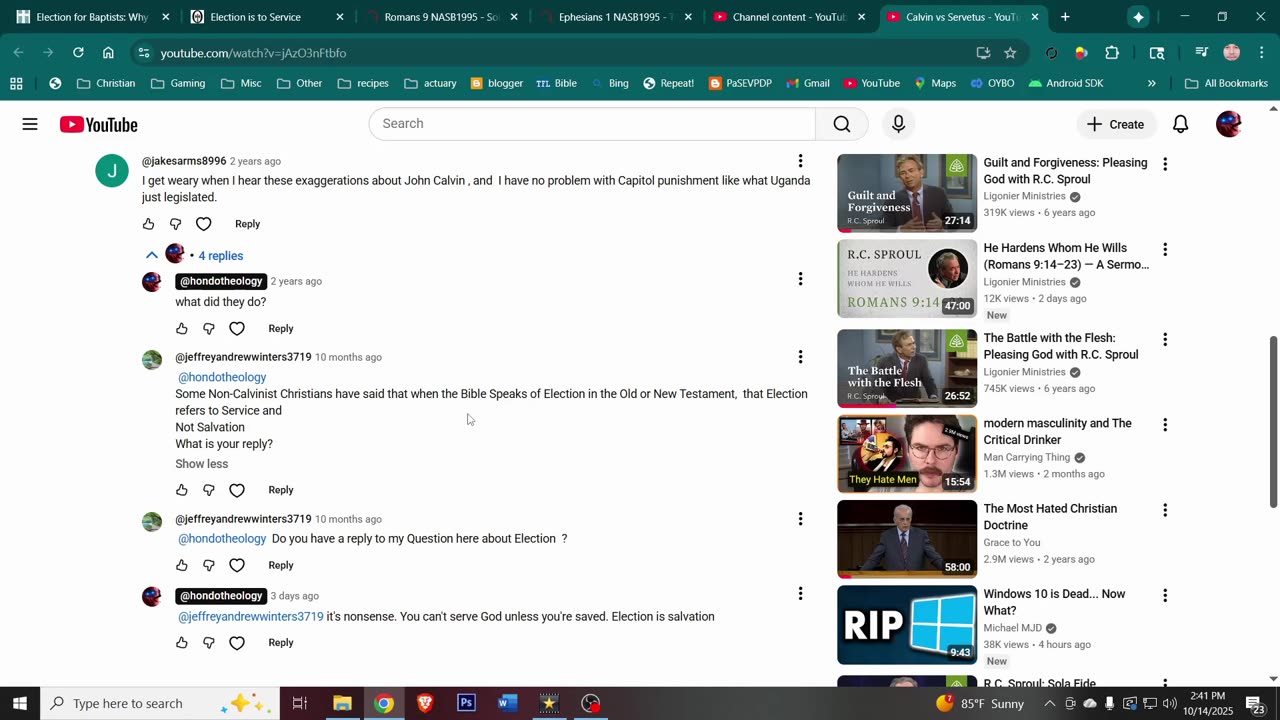This screenshot has height=720, width=1280.
Task: Click the YouTube search input field
Action: pos(592,124)
